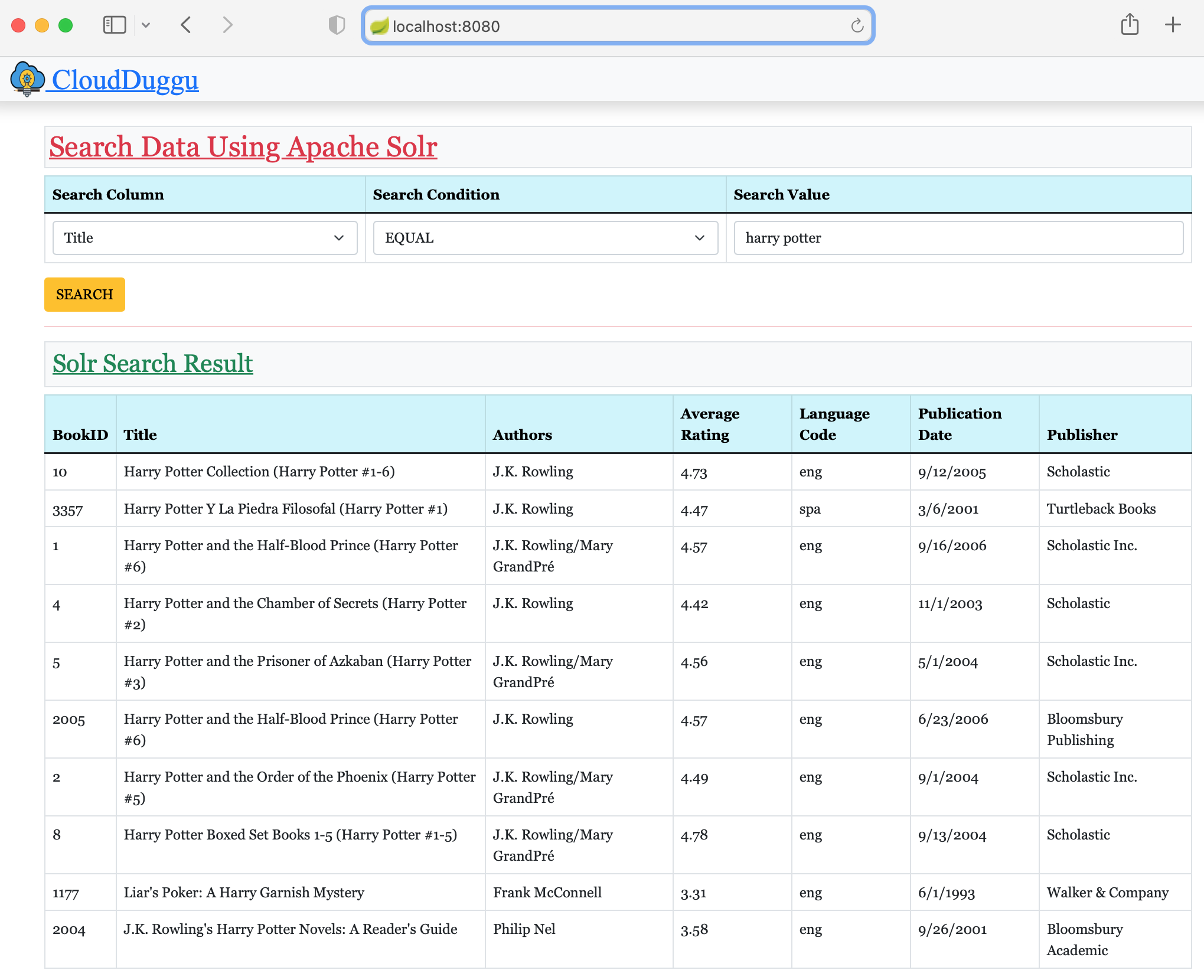Click the Solr Search Result heading link

tap(152, 363)
